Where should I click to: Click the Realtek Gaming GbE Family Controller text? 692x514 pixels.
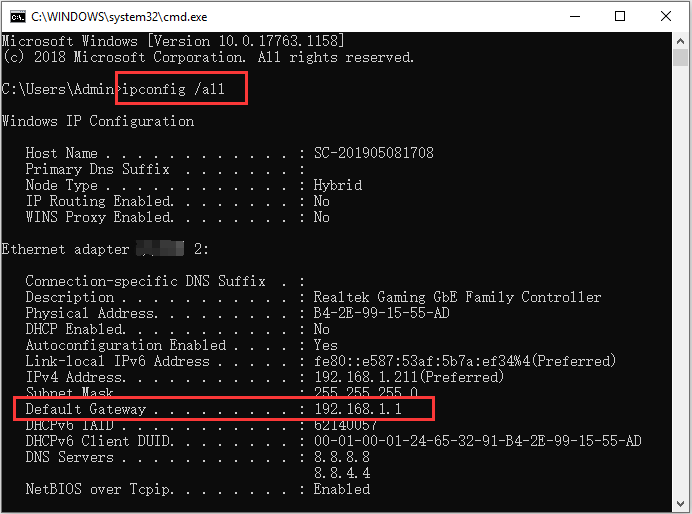(x=457, y=297)
